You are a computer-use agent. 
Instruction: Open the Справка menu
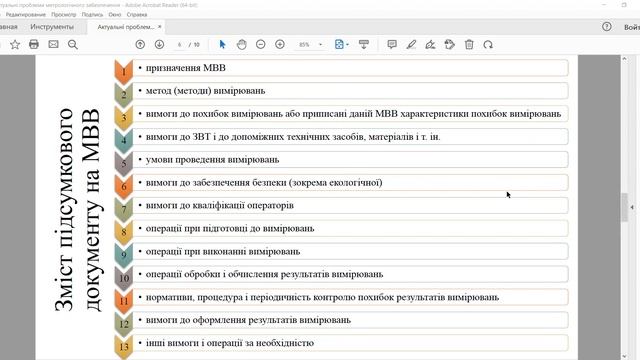(137, 14)
